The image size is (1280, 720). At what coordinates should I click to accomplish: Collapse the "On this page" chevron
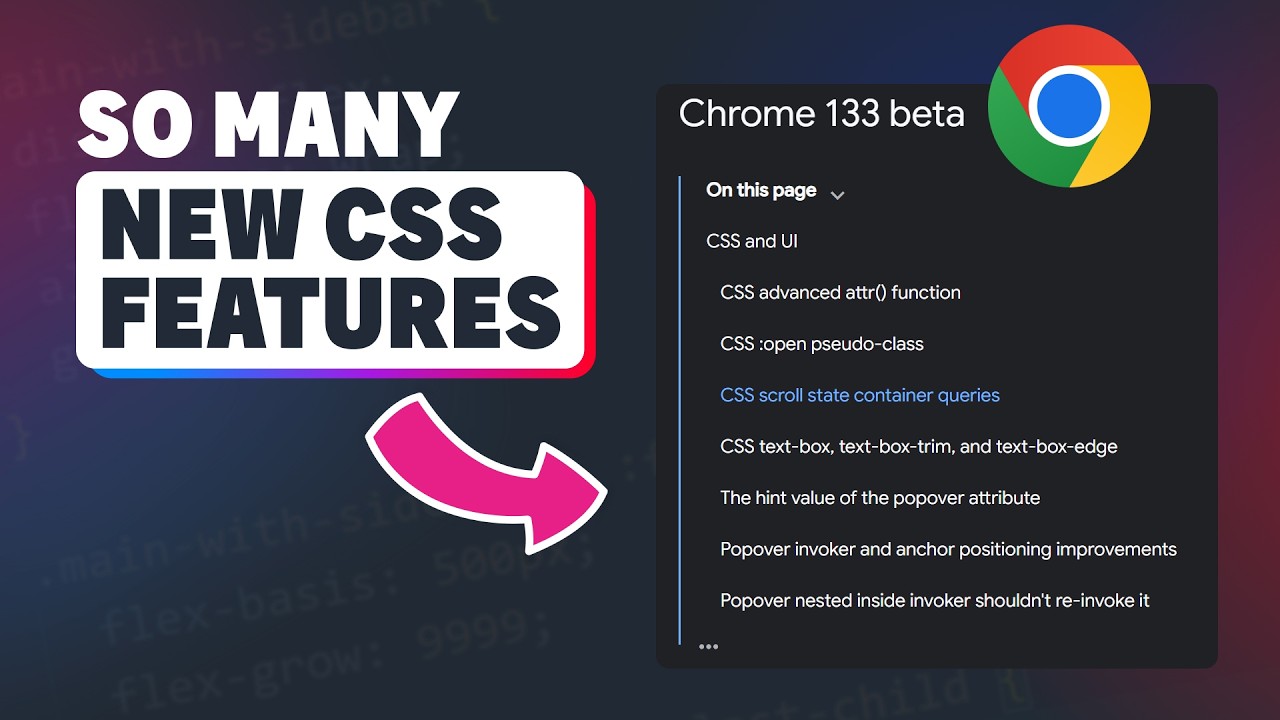click(838, 194)
